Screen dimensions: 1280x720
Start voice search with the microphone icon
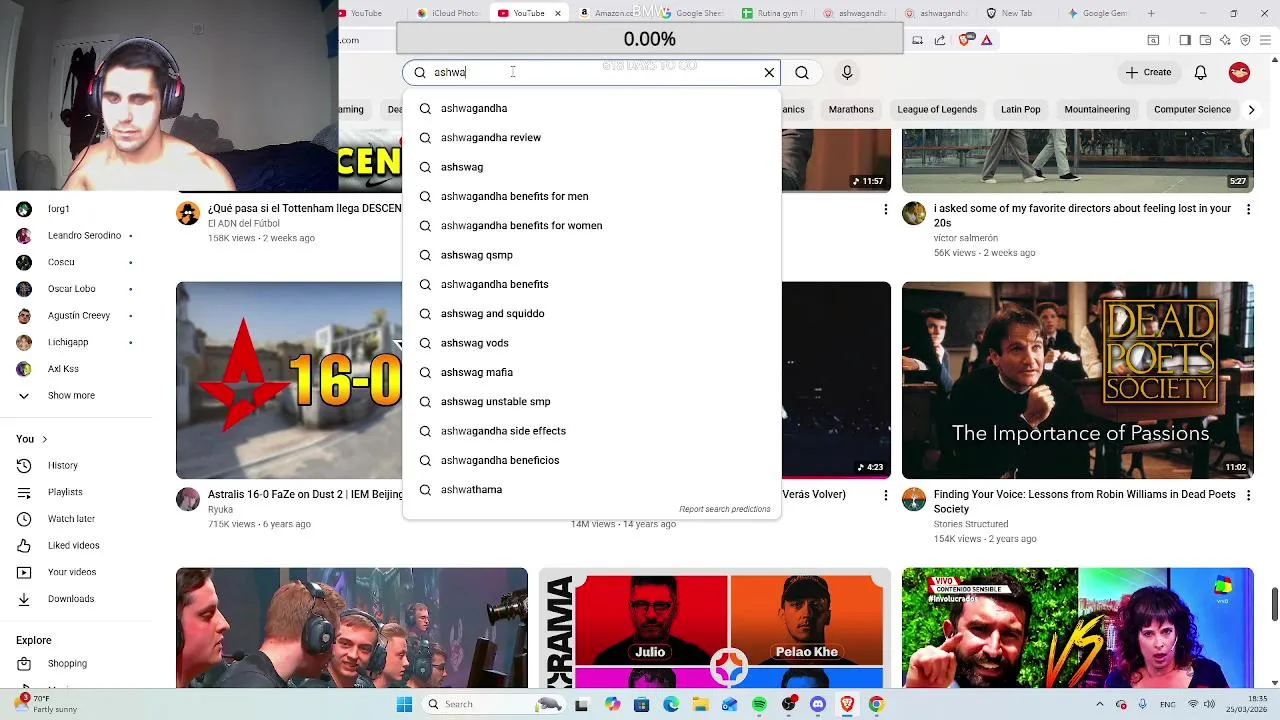847,72
